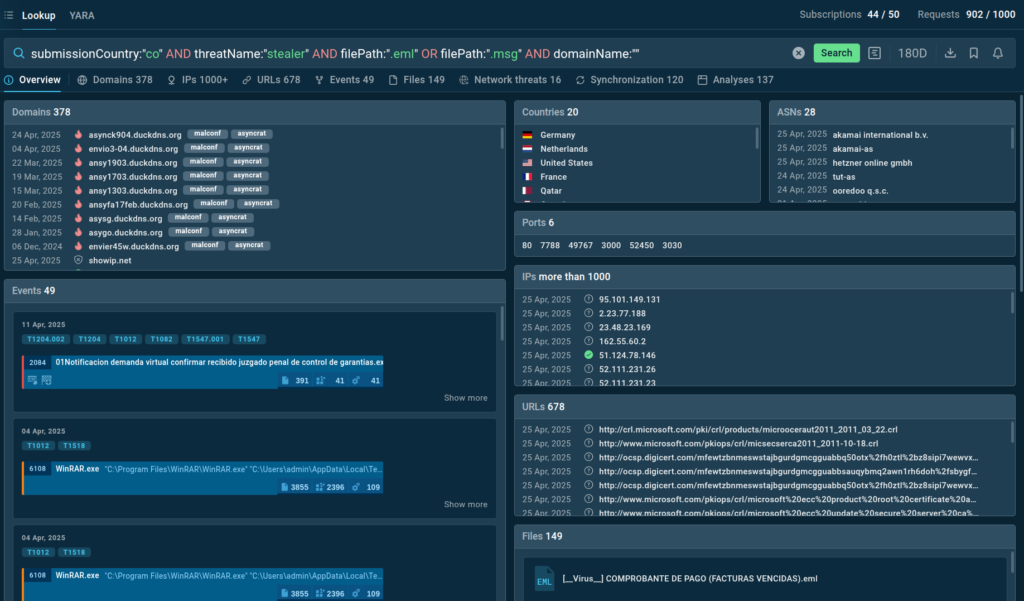Image resolution: width=1024 pixels, height=601 pixels.
Task: Open the showip.net domain entry
Action: click(110, 260)
